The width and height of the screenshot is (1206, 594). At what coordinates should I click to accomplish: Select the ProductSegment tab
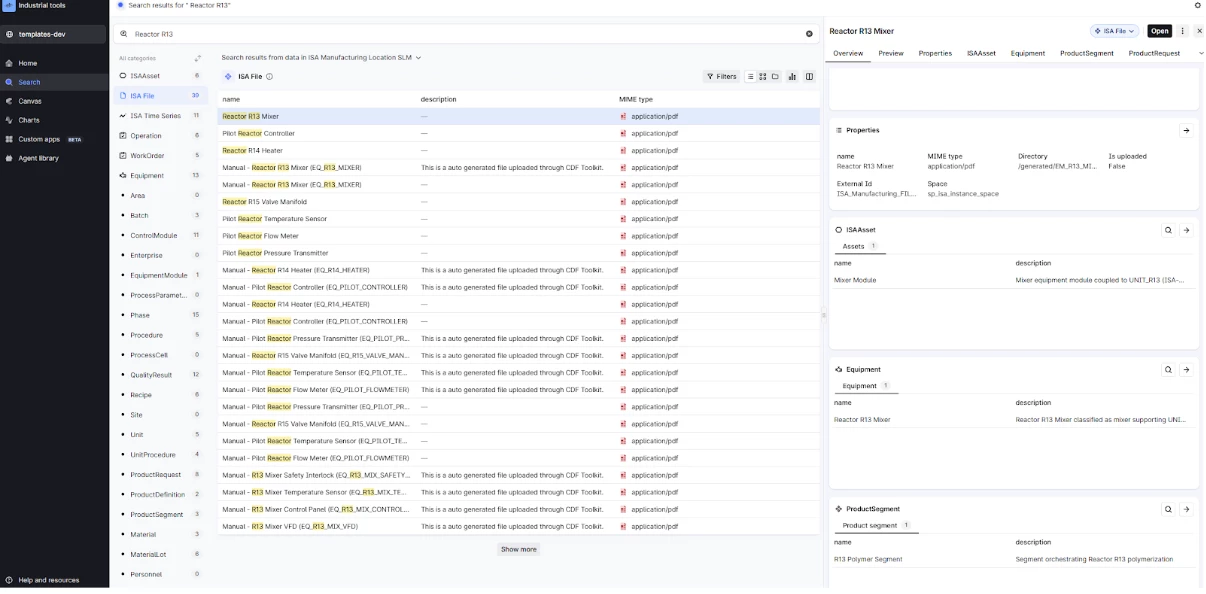point(1086,53)
